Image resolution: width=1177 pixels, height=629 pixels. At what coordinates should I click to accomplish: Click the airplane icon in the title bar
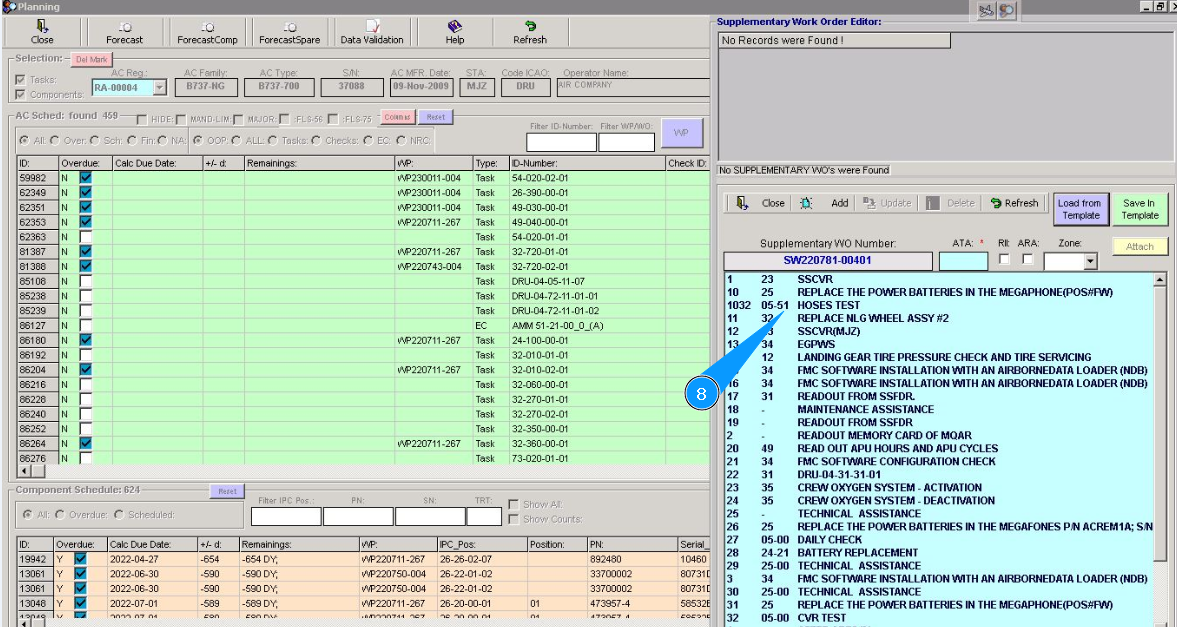[986, 11]
